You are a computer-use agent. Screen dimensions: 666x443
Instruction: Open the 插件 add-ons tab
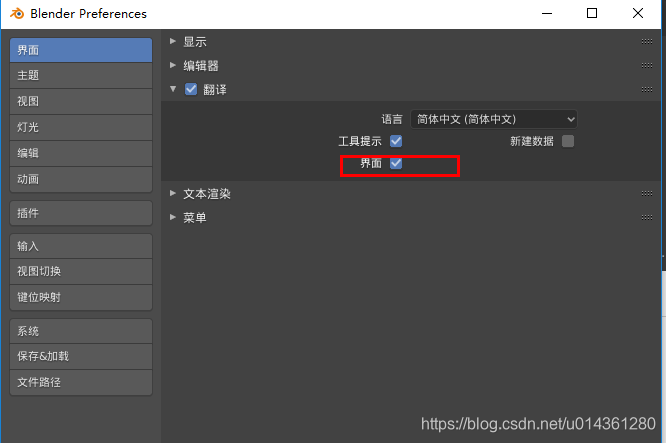[x=81, y=213]
